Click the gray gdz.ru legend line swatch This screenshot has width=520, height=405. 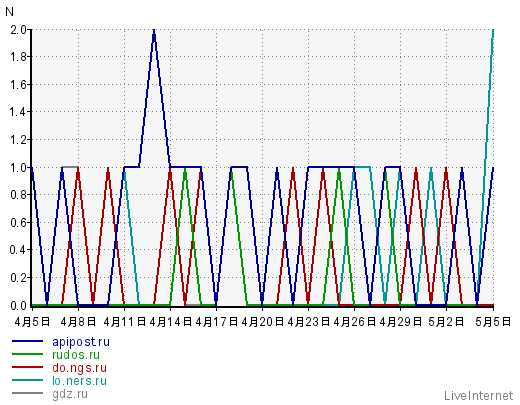(27, 393)
